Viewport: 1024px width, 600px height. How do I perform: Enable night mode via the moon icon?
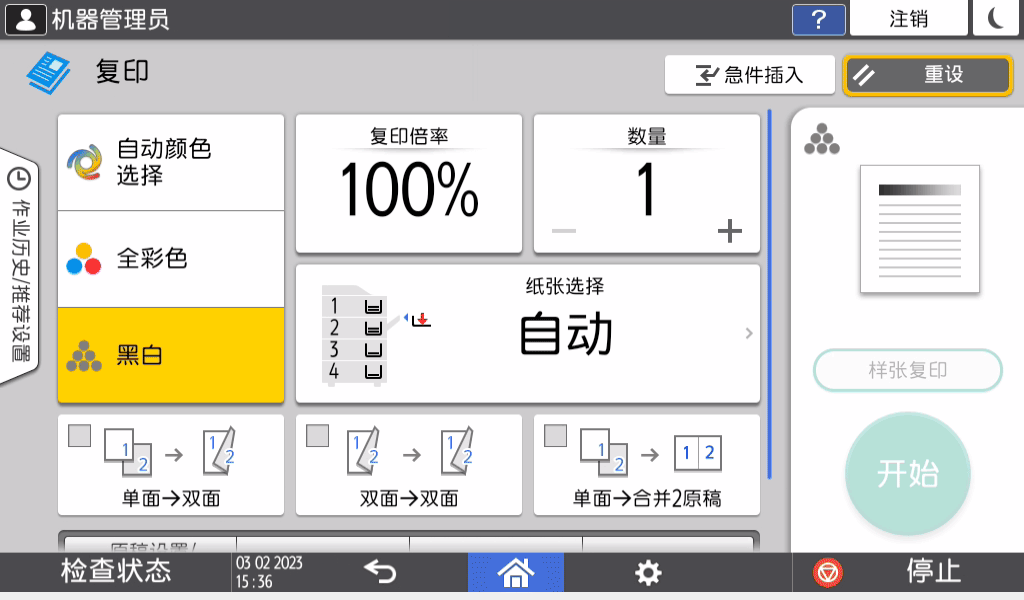point(996,18)
